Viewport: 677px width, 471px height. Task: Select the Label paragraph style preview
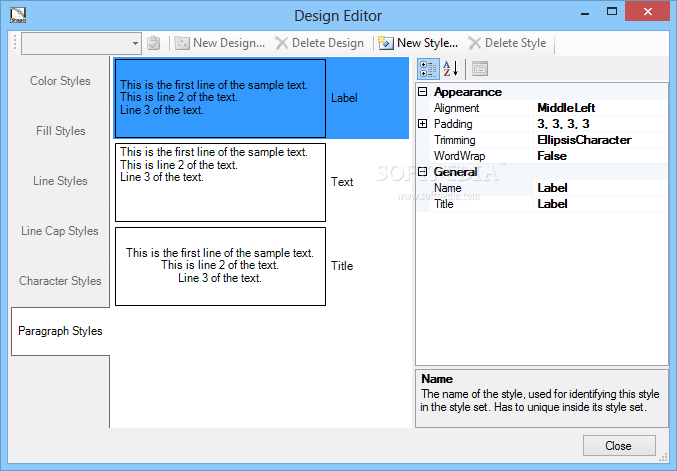(220, 98)
